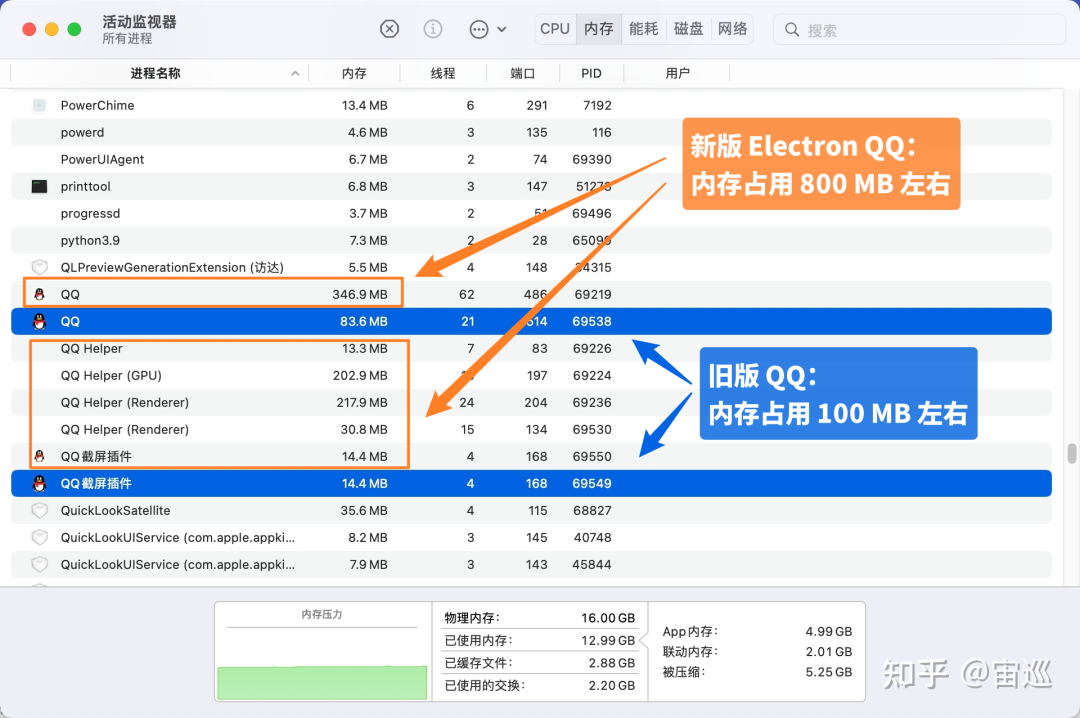
Task: Open process info using the (i) icon
Action: coord(433,29)
